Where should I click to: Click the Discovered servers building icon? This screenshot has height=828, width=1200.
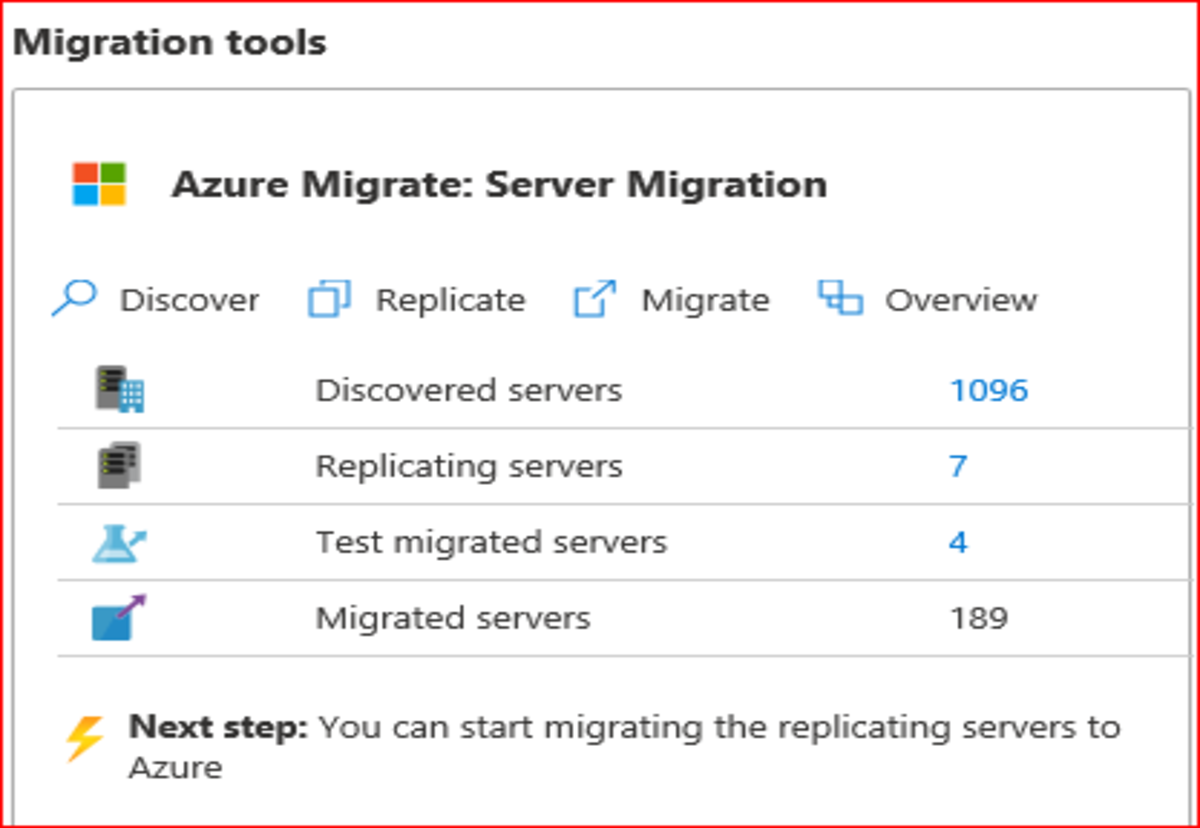point(120,389)
